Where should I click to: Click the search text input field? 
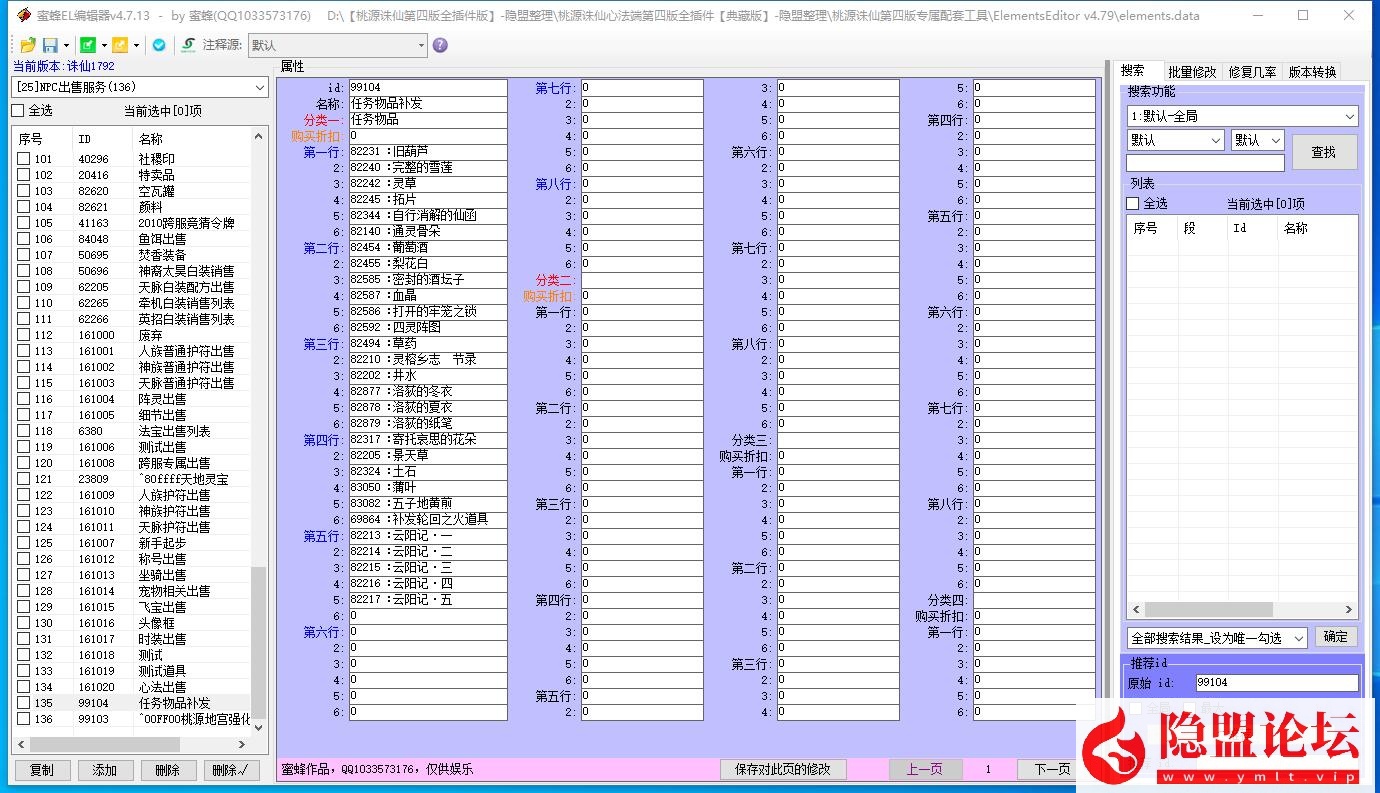click(1205, 163)
